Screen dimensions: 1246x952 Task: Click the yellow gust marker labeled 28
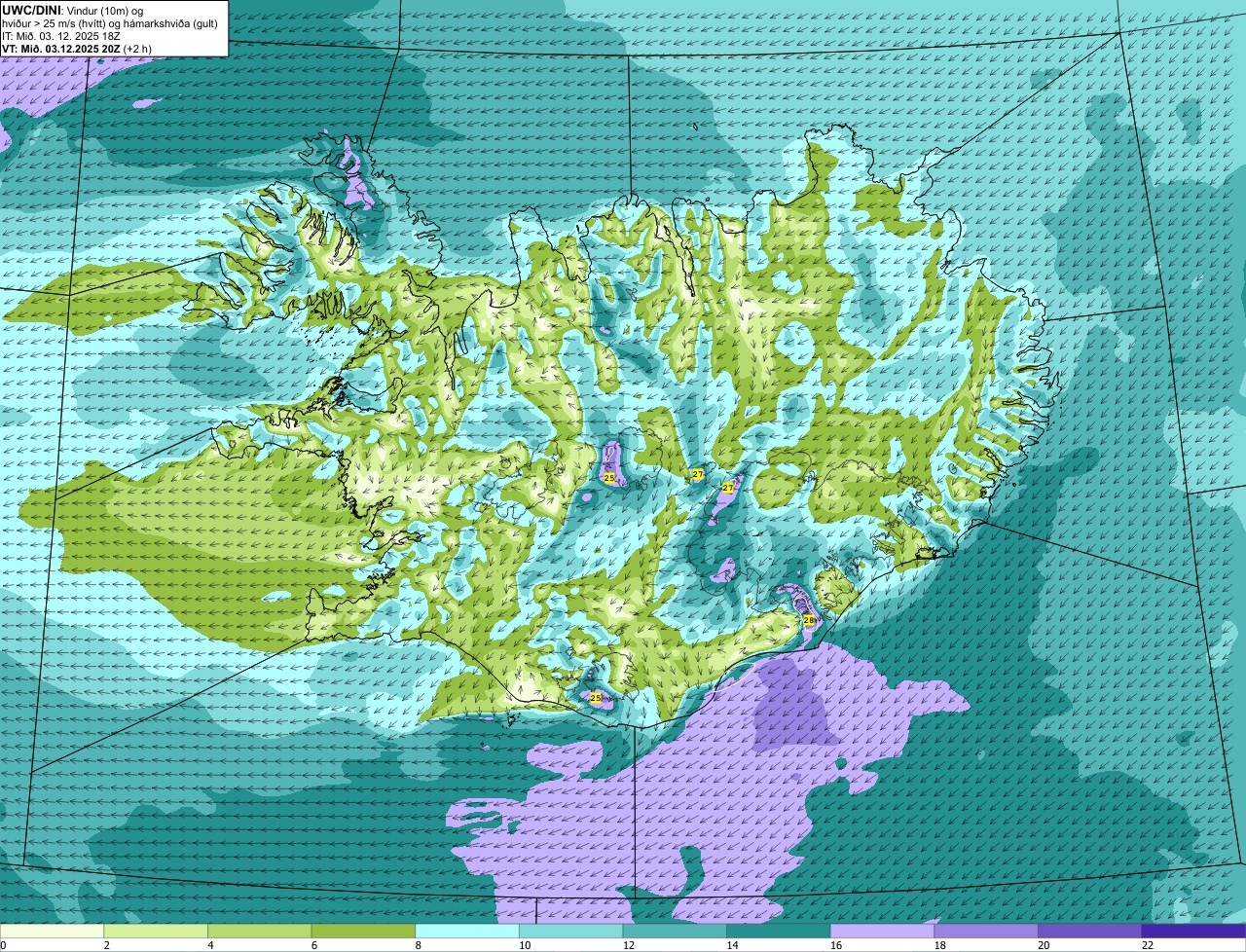click(808, 620)
